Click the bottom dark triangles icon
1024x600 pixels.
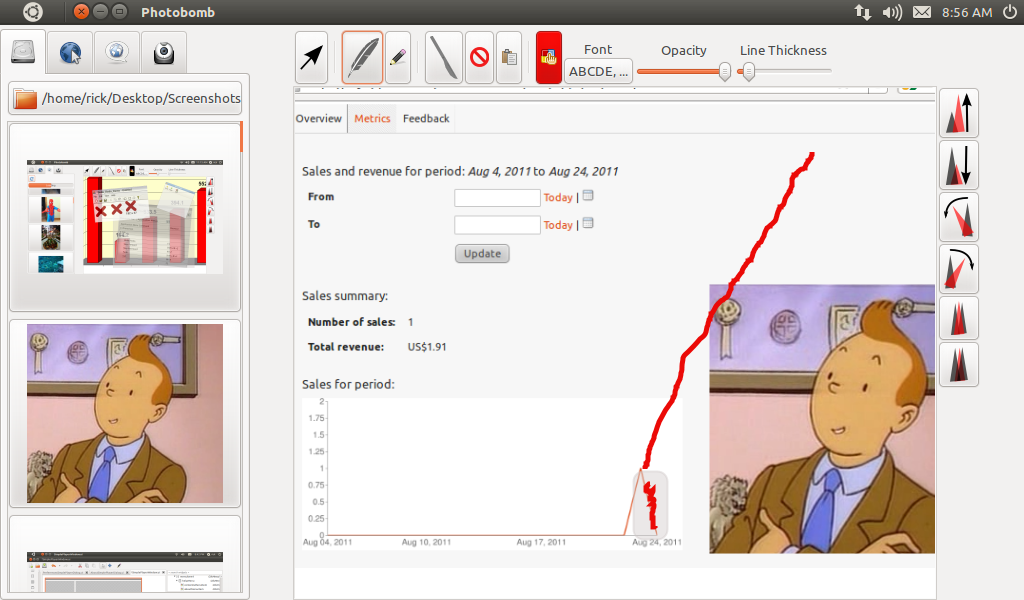pos(959,364)
